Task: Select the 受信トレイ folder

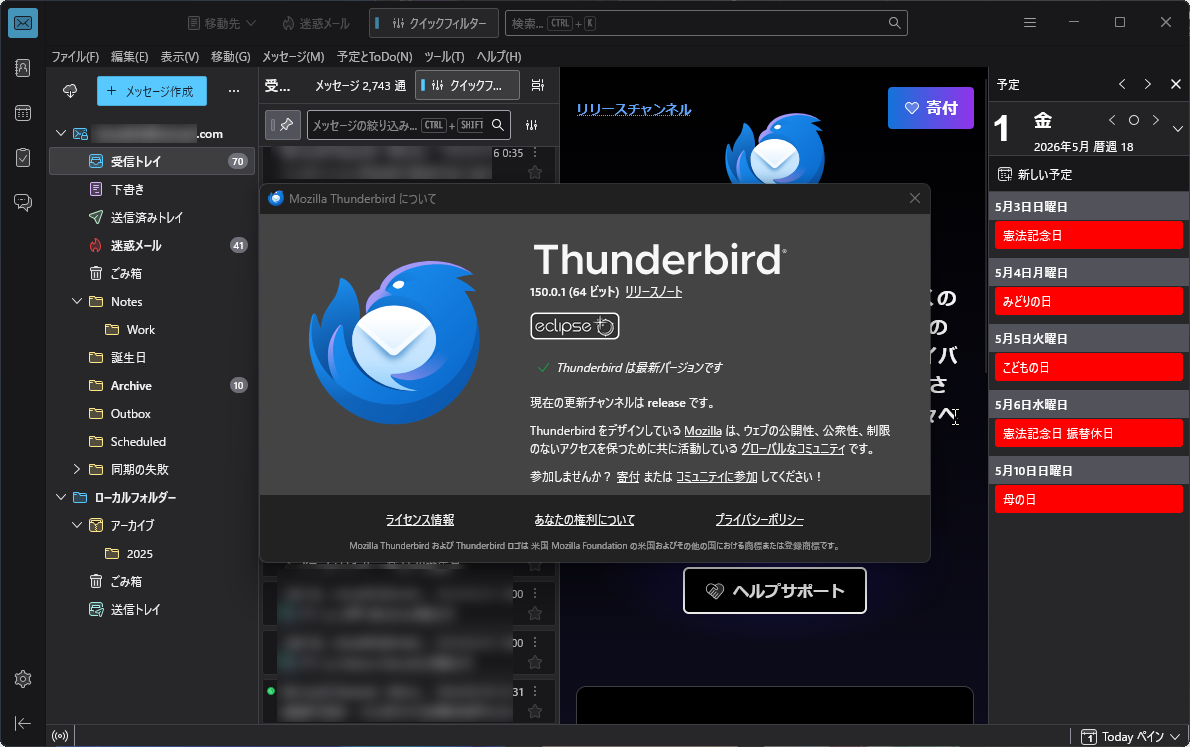Action: pyautogui.click(x=153, y=161)
